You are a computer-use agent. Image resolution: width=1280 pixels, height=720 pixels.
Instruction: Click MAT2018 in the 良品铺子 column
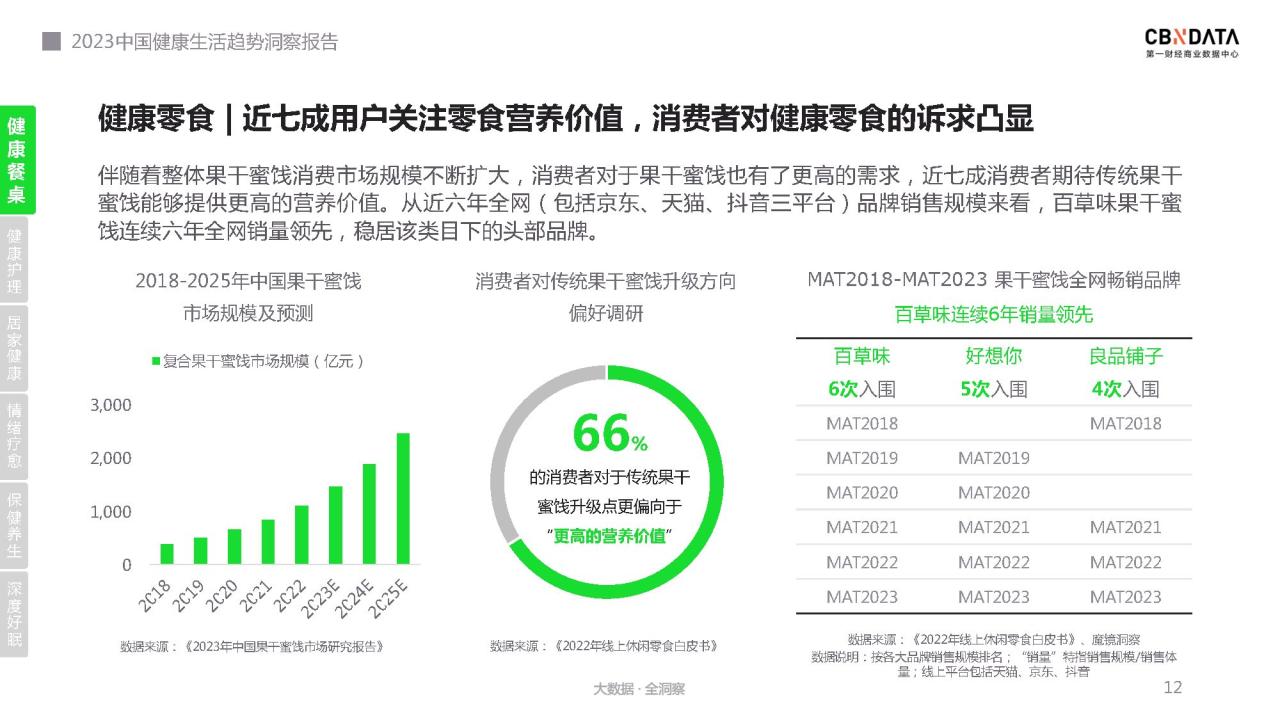[1126, 423]
